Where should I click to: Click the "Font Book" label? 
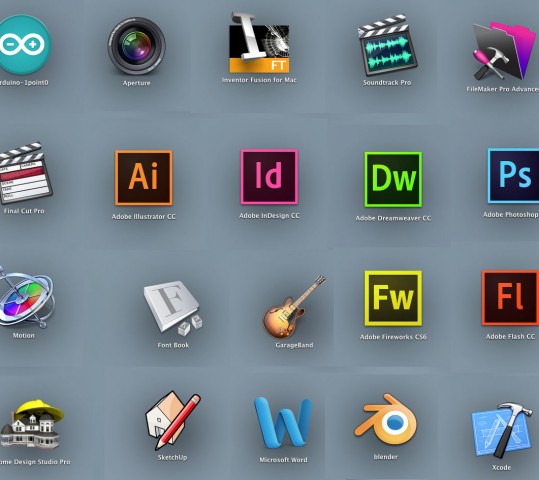173,345
